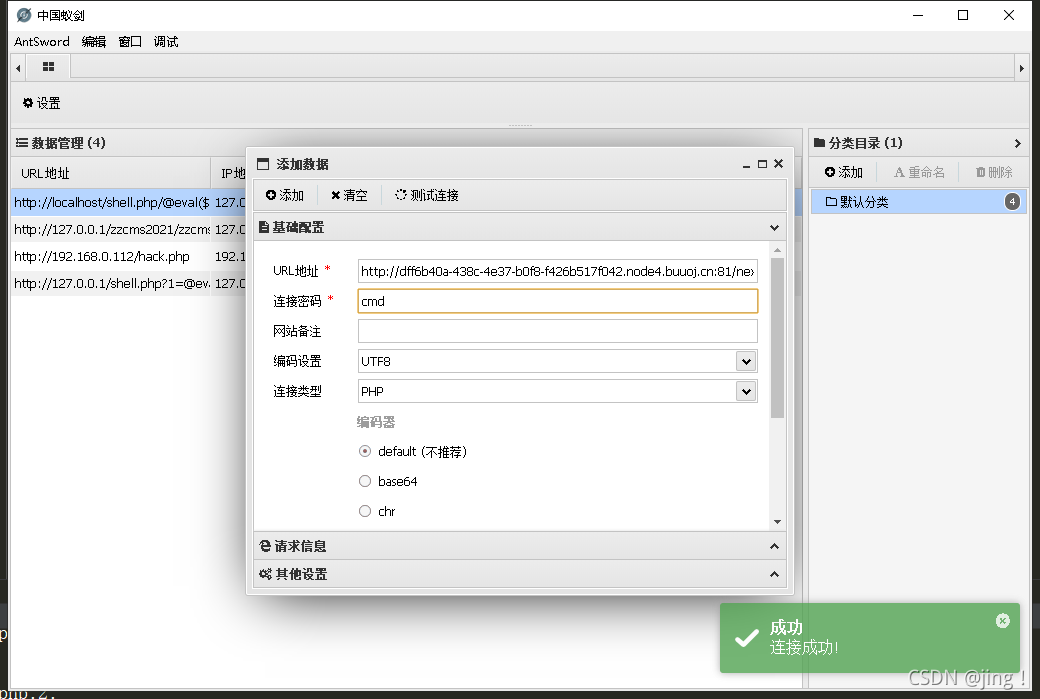Click the dialog scrollbar up arrow

pyautogui.click(x=777, y=251)
